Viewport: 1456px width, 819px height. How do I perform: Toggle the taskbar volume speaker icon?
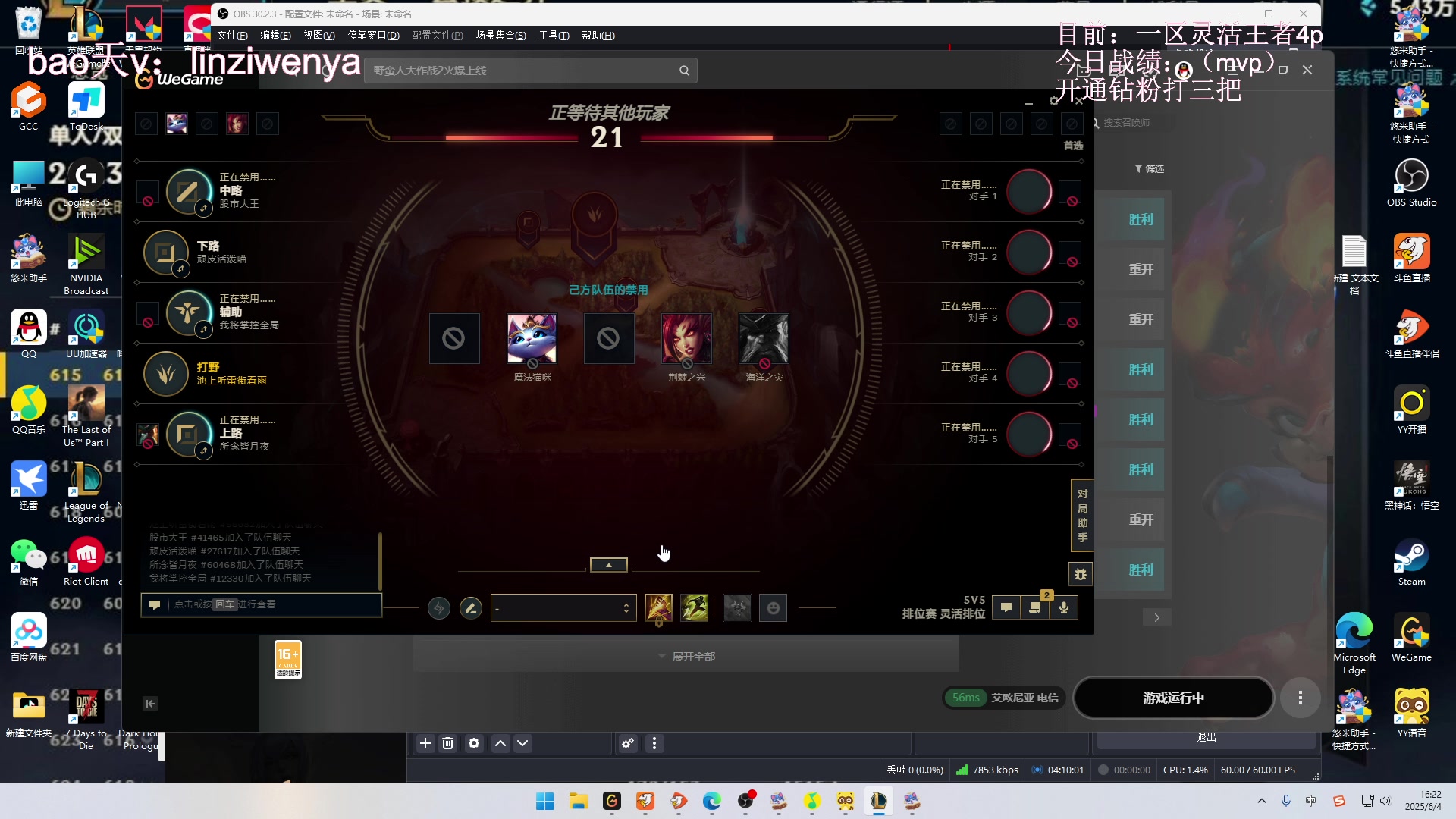point(1385,801)
